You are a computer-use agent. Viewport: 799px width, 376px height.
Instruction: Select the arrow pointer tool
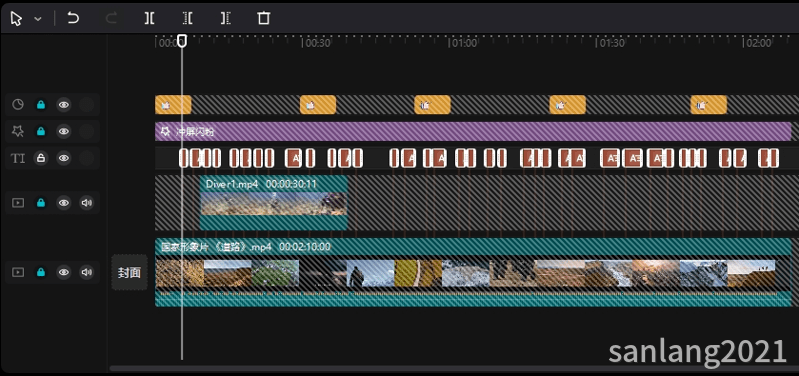(x=16, y=19)
